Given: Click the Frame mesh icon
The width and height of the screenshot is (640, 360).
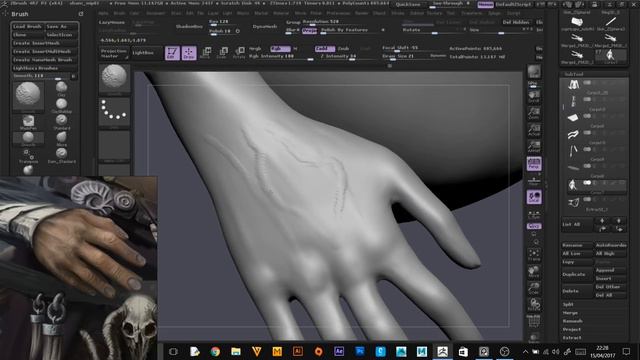Looking at the screenshot, I should (x=534, y=255).
